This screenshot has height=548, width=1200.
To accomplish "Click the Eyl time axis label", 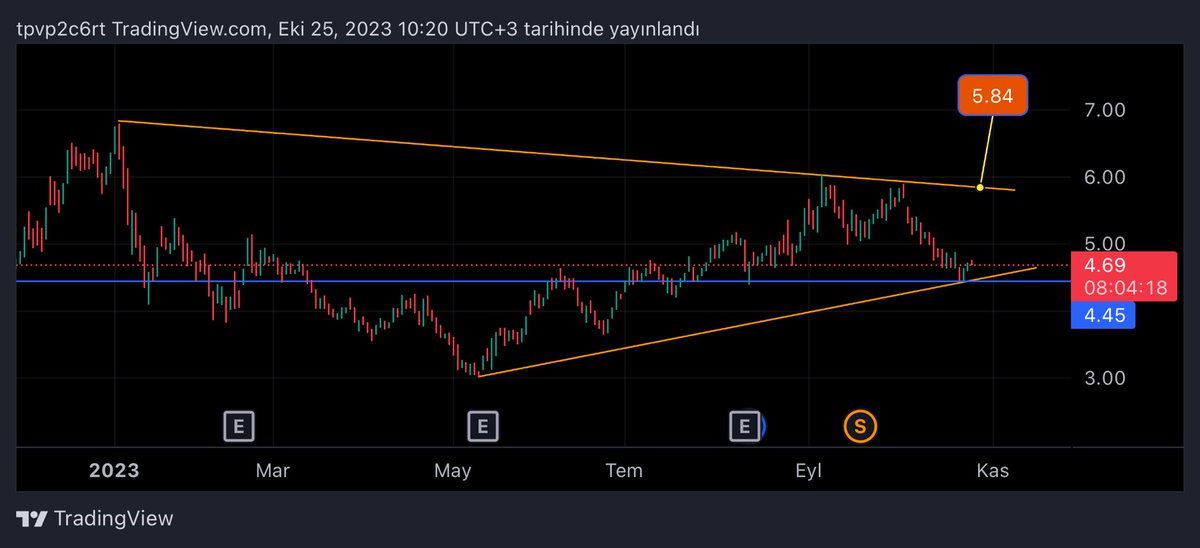I will pos(808,471).
